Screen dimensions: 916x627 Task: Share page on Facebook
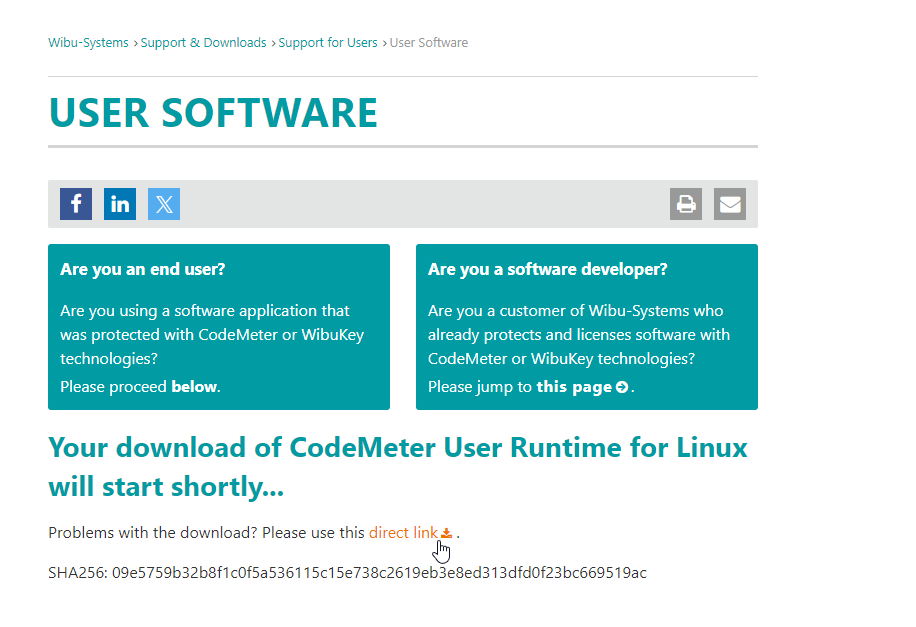pos(76,204)
